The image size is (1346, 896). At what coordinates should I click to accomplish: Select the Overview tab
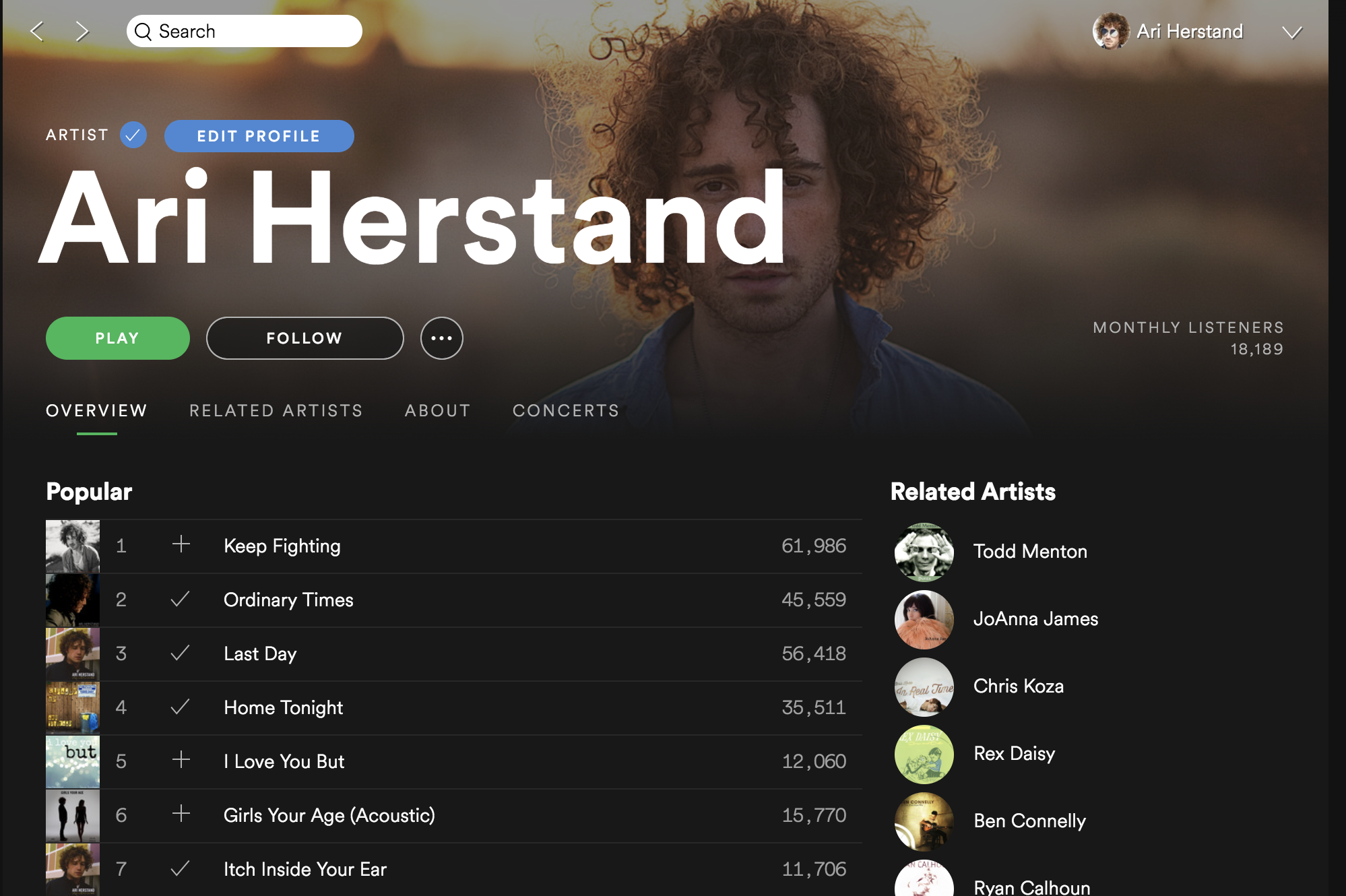(97, 411)
